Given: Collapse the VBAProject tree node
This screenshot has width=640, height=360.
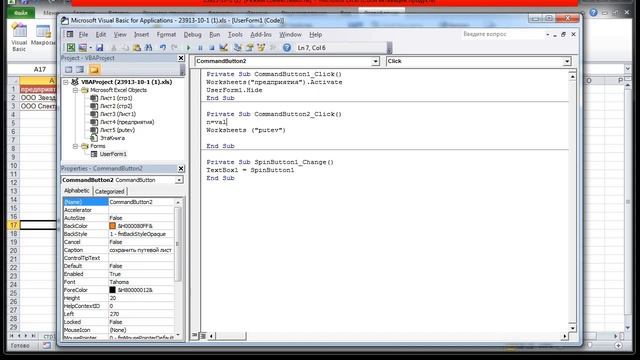Looking at the screenshot, I should click(66, 82).
